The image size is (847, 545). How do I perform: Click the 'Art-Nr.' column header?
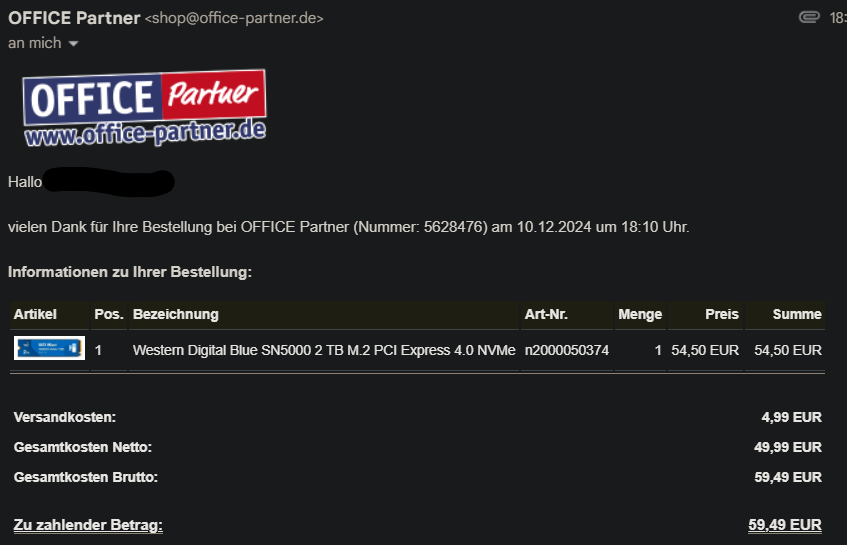(546, 314)
